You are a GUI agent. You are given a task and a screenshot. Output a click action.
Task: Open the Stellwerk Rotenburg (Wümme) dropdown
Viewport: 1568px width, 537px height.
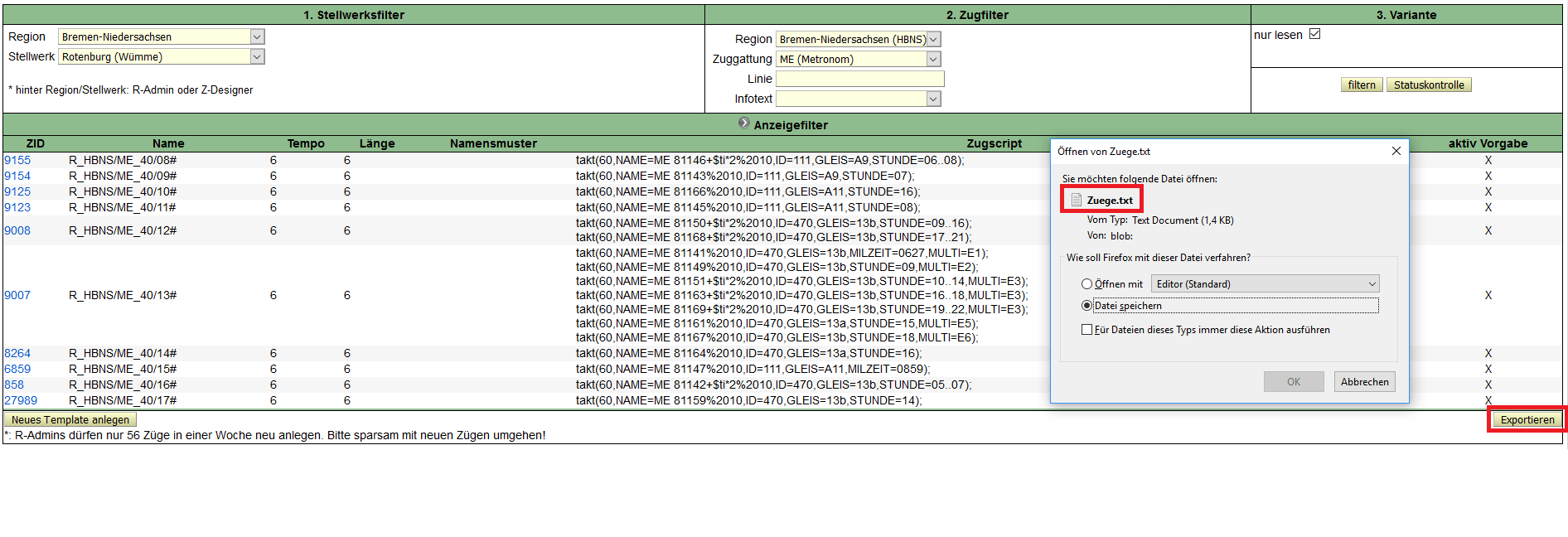[x=257, y=56]
